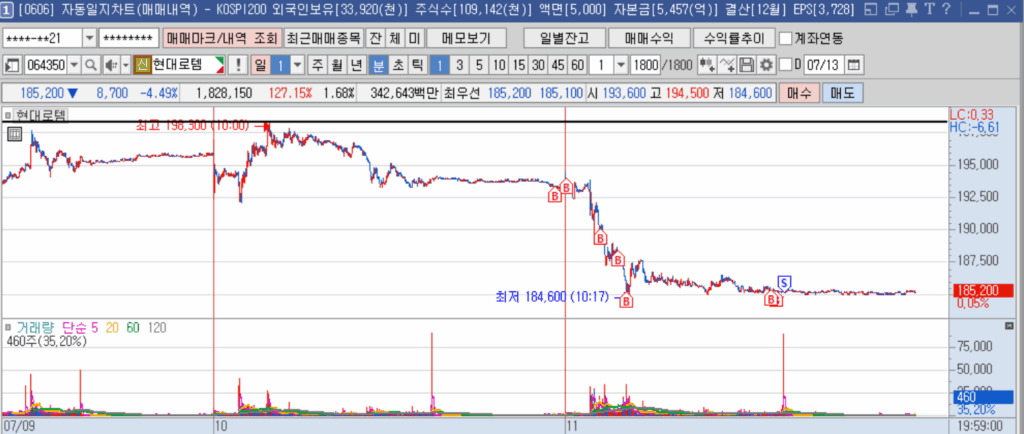Image resolution: width=1024 pixels, height=434 pixels.
Task: Select the 틱 tick period toggle
Action: (417, 65)
